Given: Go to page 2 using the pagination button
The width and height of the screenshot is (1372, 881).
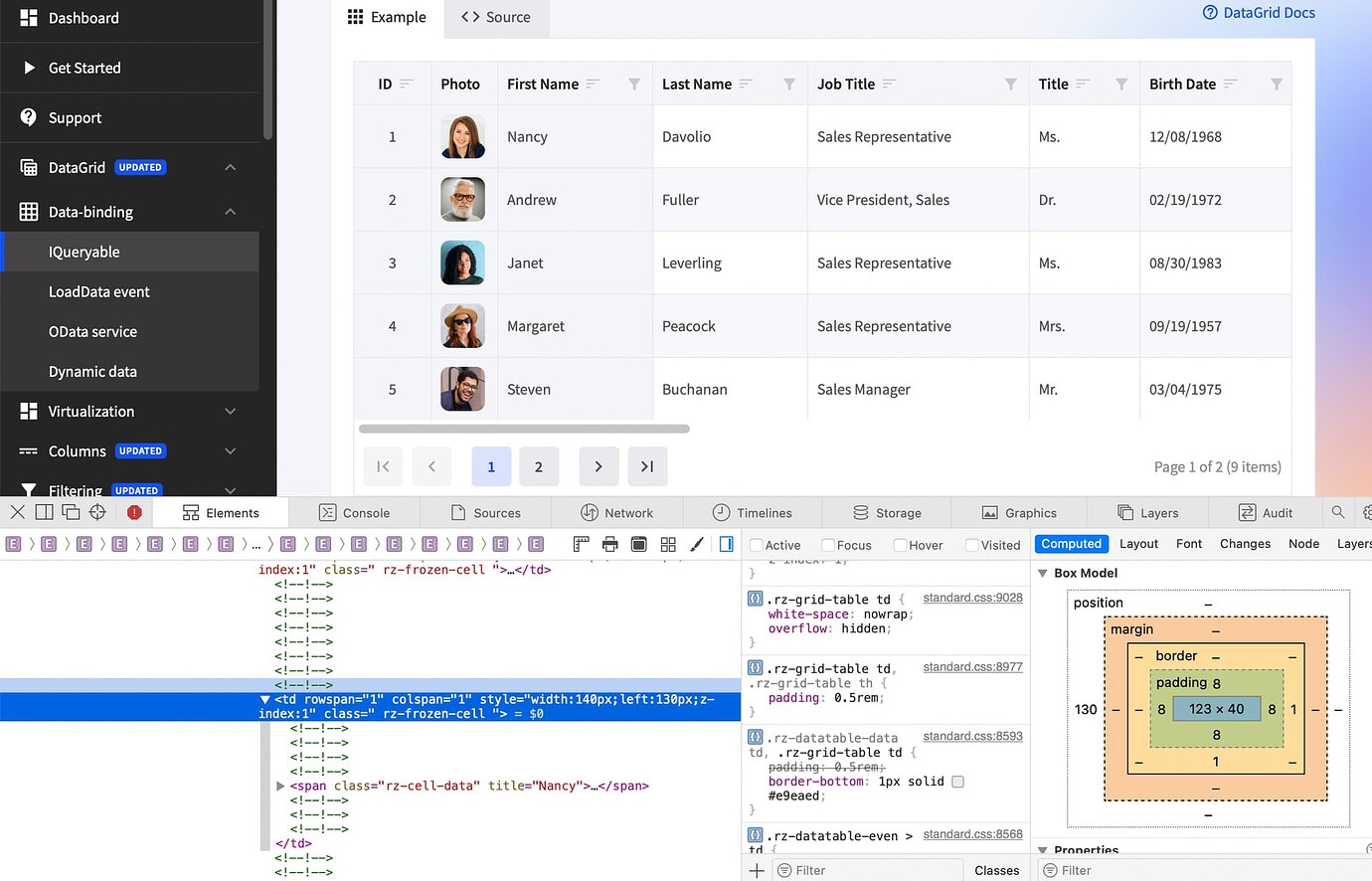Looking at the screenshot, I should 539,466.
